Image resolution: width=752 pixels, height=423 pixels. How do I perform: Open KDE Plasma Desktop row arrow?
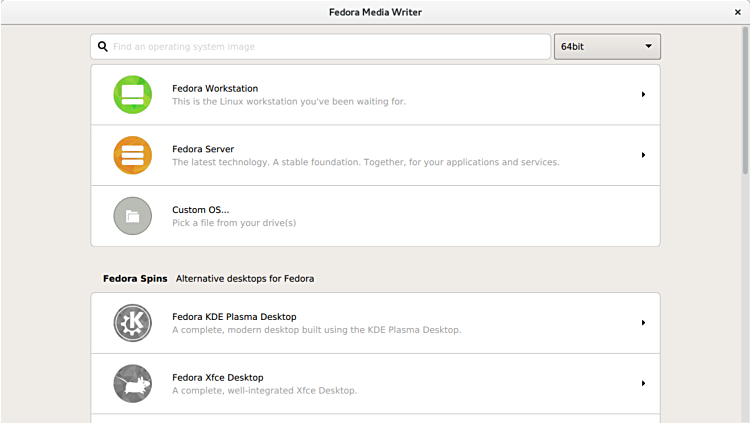[x=643, y=323]
